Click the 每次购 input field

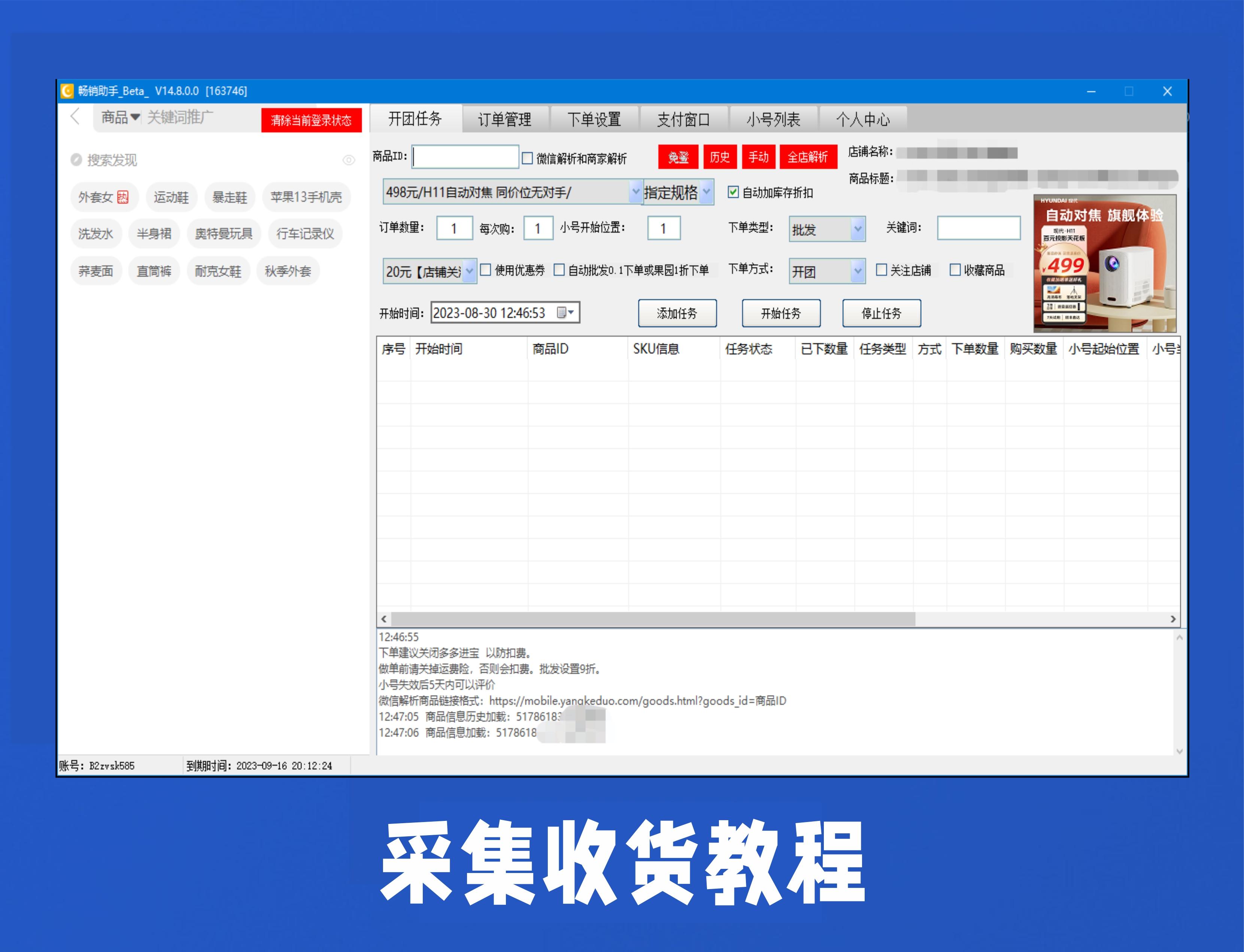pos(538,228)
